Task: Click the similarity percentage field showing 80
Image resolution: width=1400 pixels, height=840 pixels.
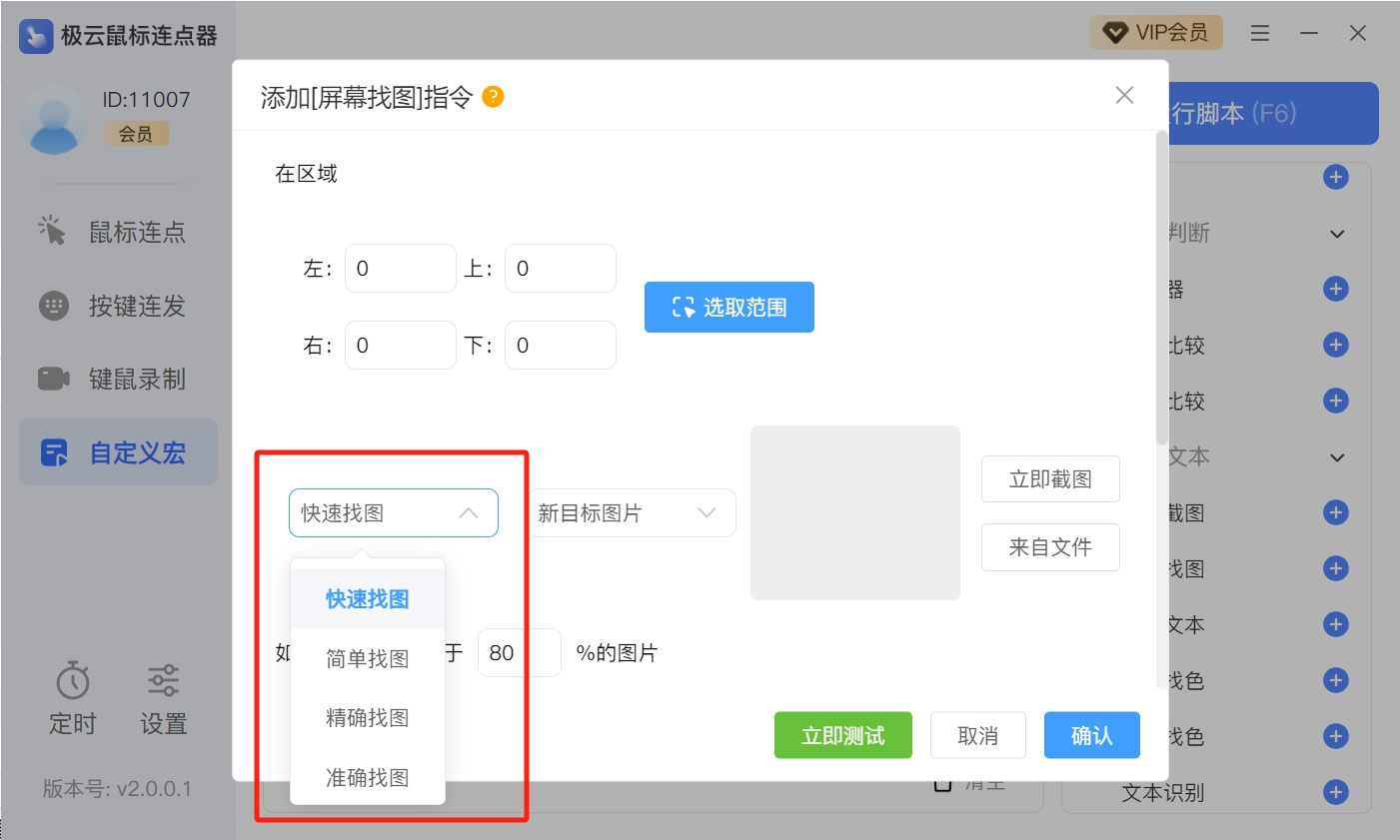Action: 518,653
